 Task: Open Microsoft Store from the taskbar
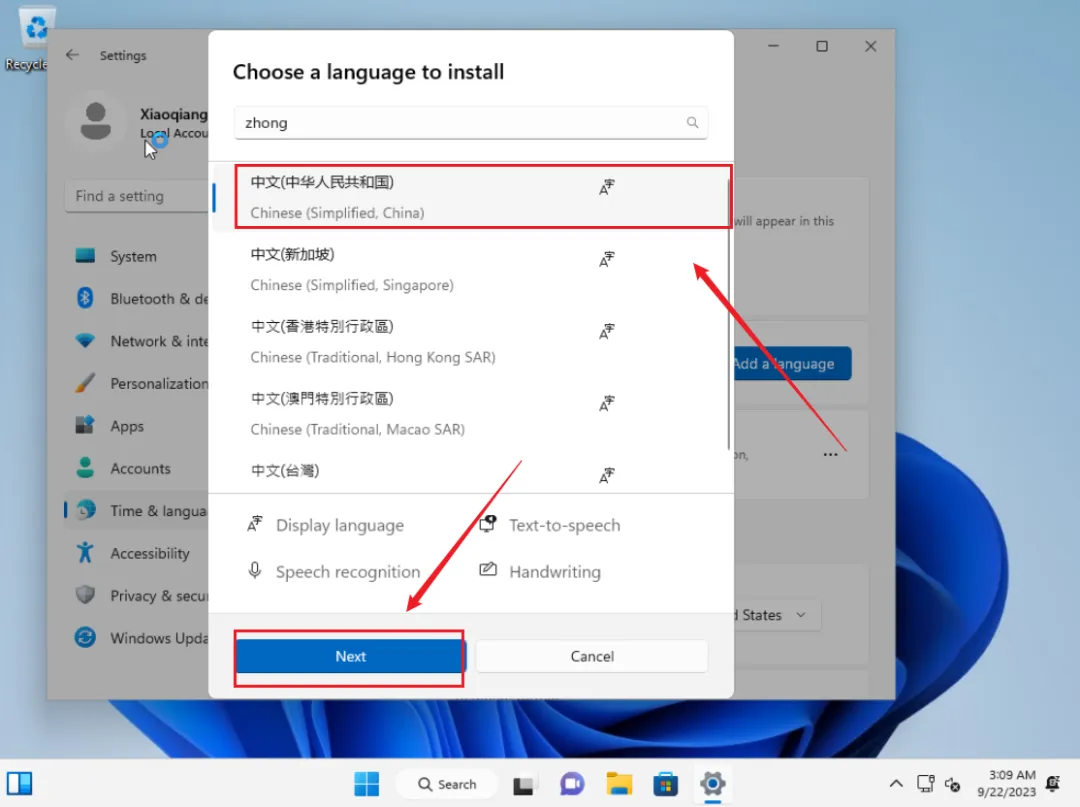(x=665, y=784)
